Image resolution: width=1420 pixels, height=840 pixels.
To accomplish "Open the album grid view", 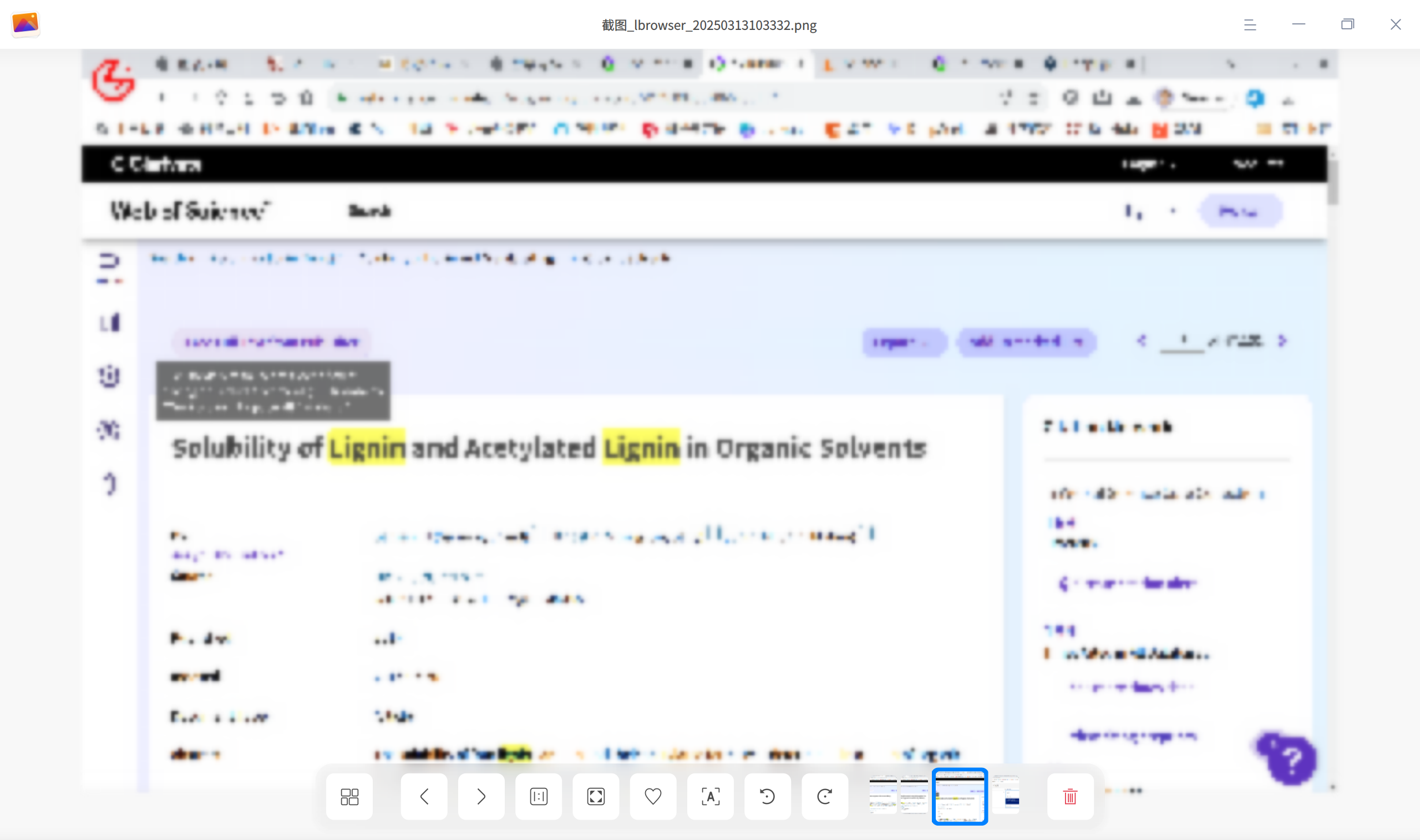I will point(349,796).
